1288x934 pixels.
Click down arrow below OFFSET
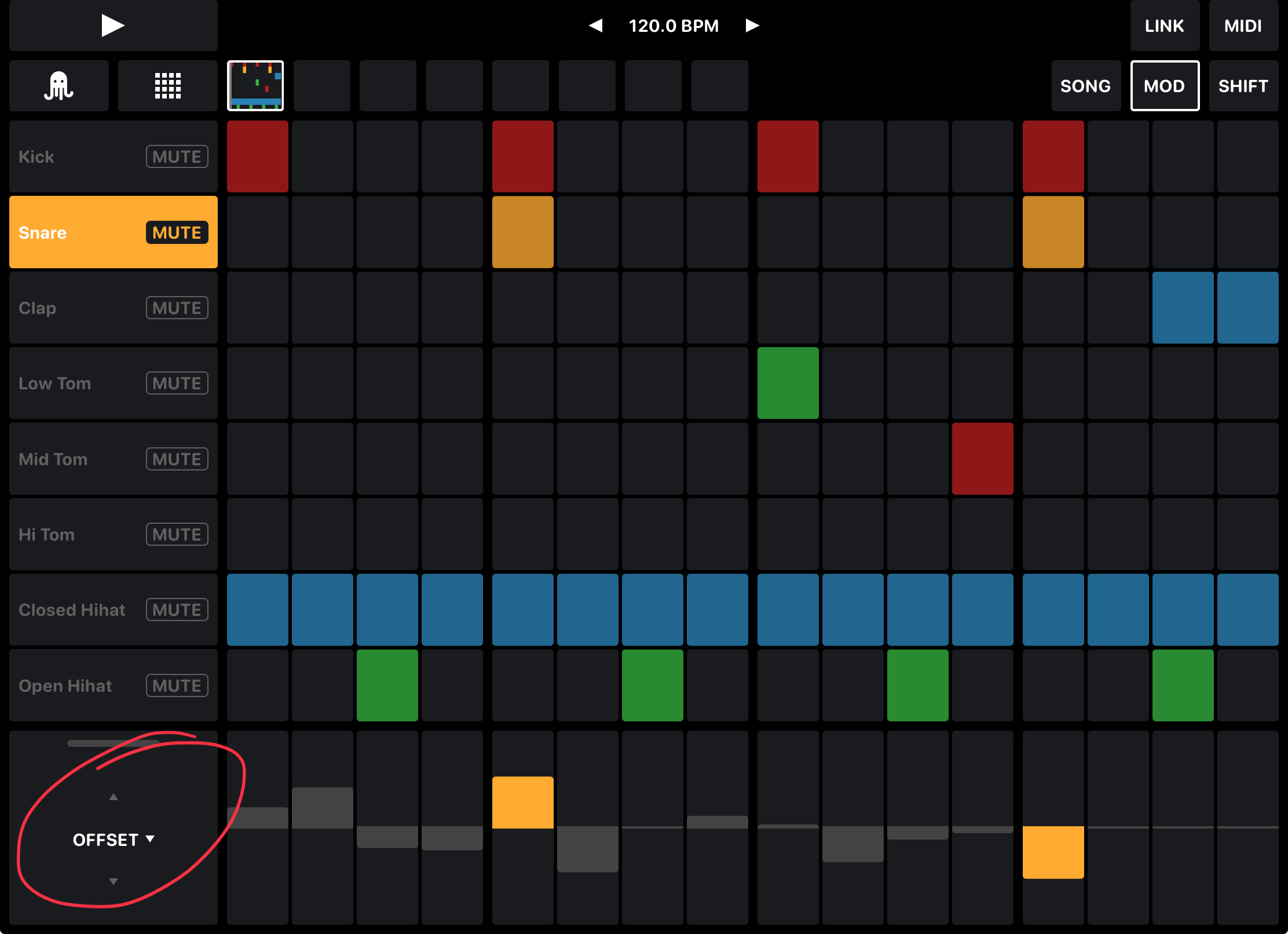click(x=114, y=881)
